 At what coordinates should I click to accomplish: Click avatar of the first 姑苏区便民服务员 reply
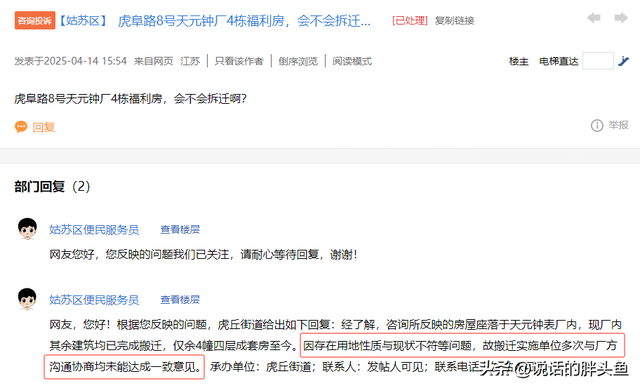pos(27,229)
